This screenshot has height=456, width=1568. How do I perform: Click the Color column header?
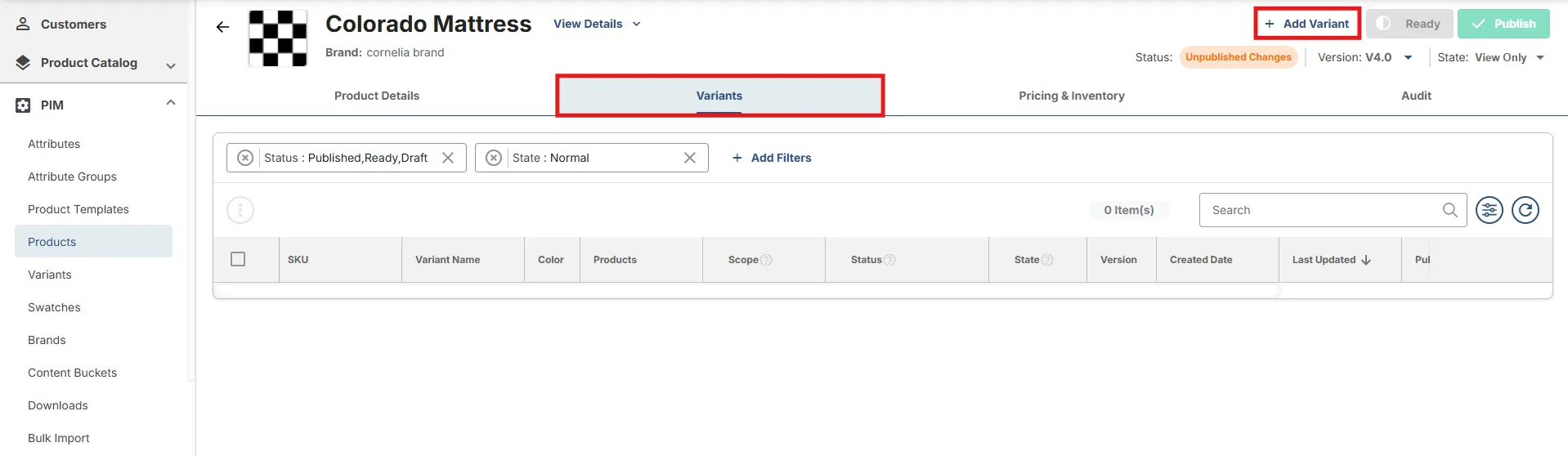coord(550,260)
